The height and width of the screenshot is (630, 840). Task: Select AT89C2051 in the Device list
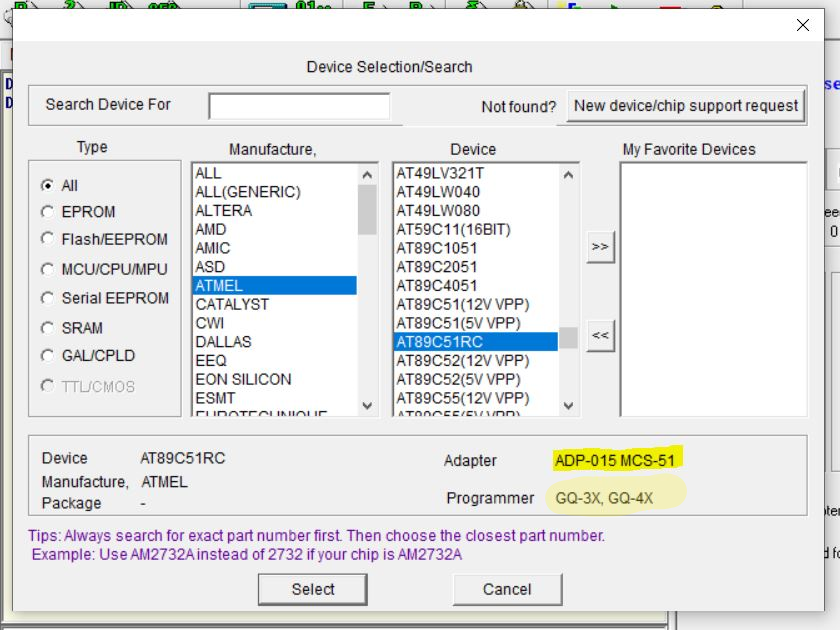[437, 267]
